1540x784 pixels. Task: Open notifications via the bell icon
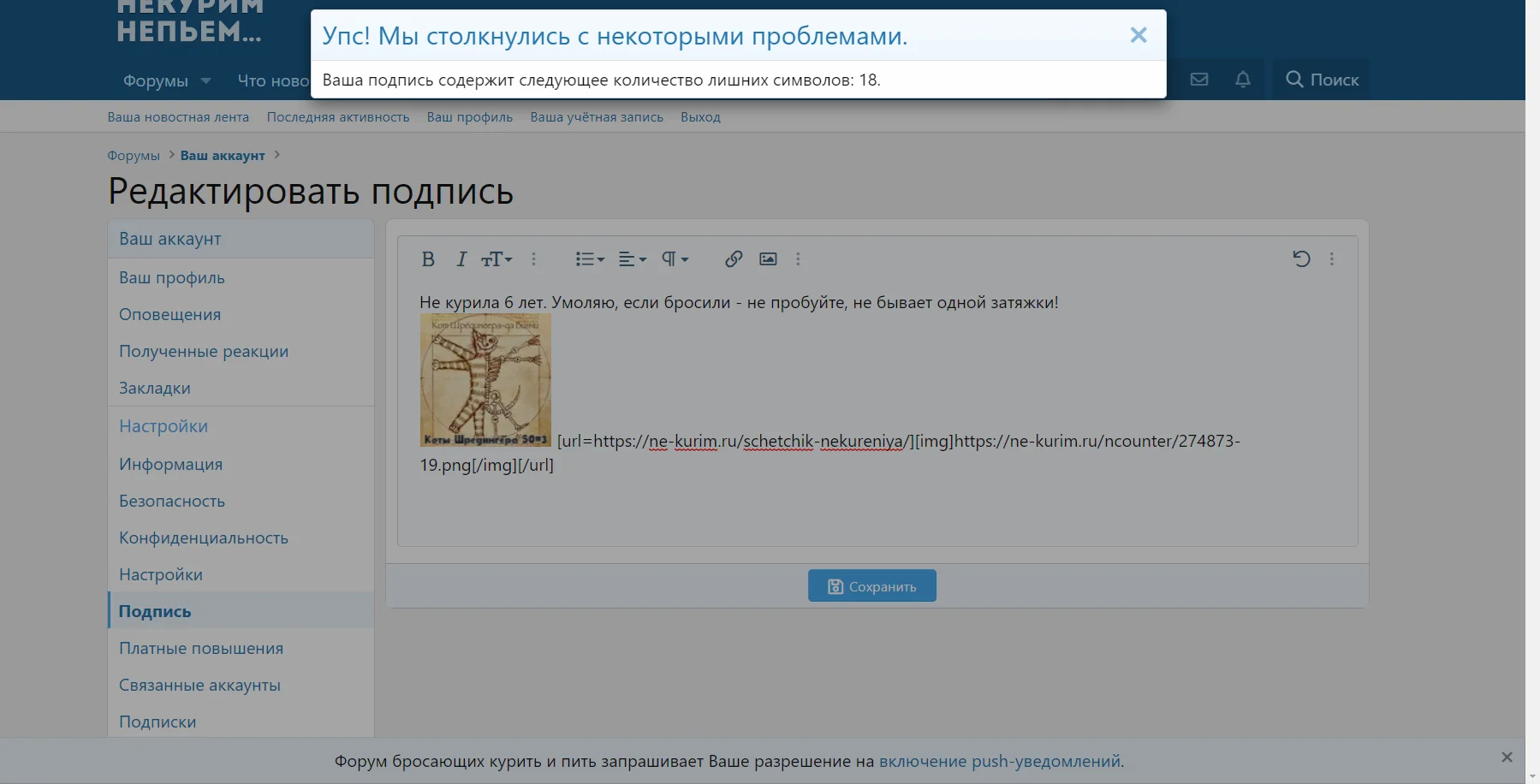point(1243,79)
